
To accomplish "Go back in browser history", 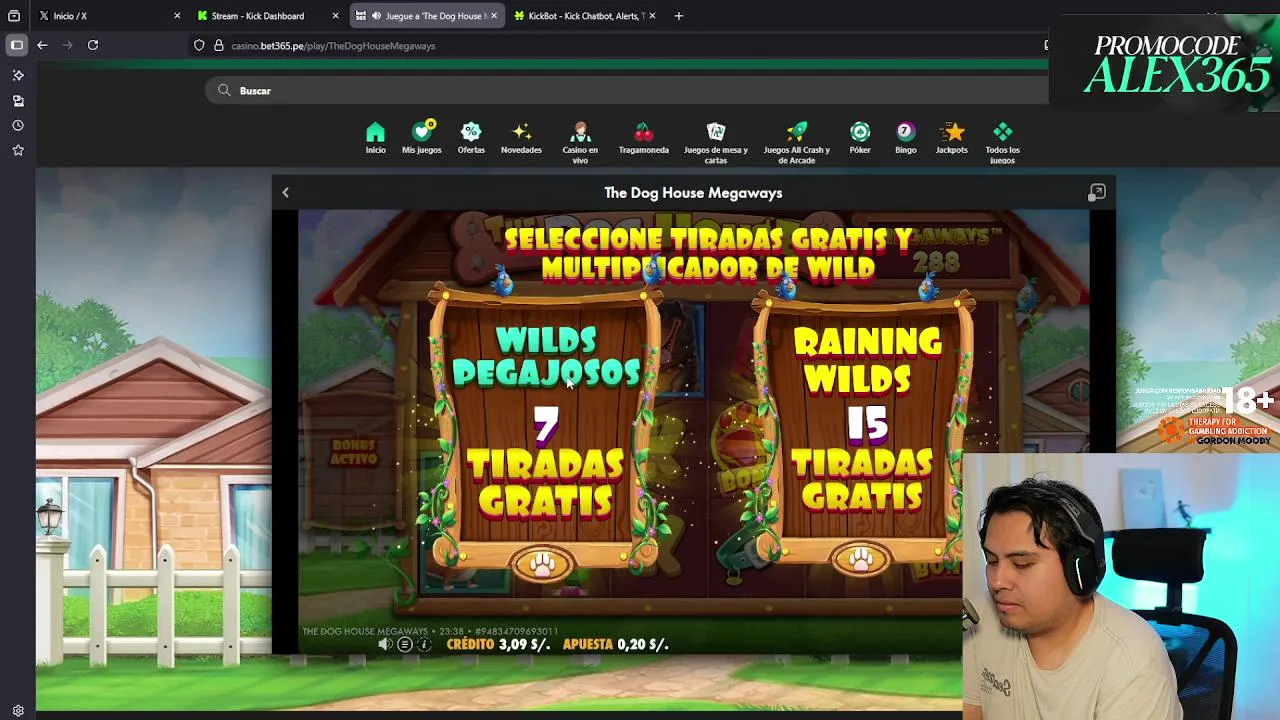I will 42,45.
